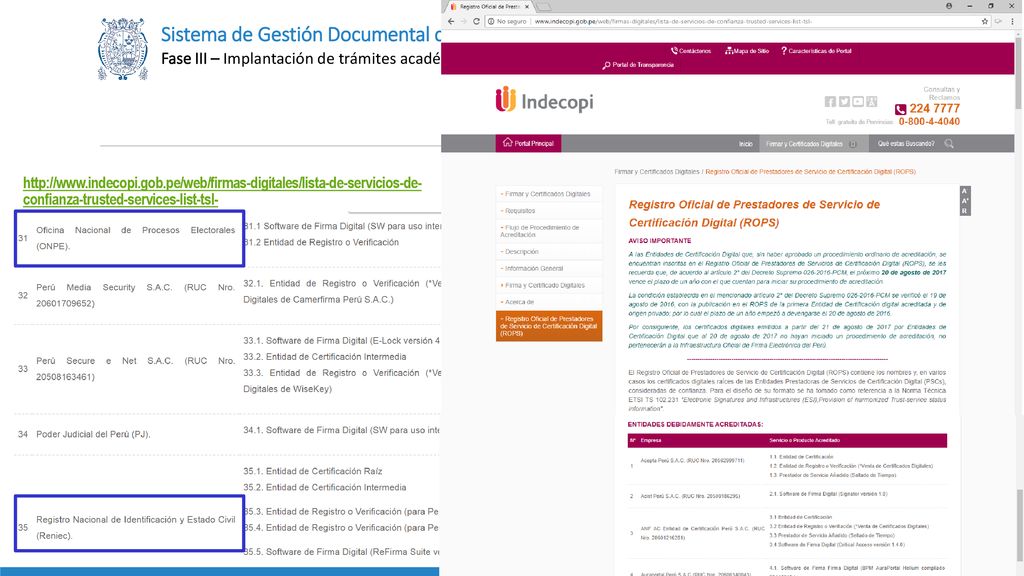This screenshot has width=1024, height=576.
Task: Click Firmar y Certificados Digitales breadcrumb
Action: (656, 172)
